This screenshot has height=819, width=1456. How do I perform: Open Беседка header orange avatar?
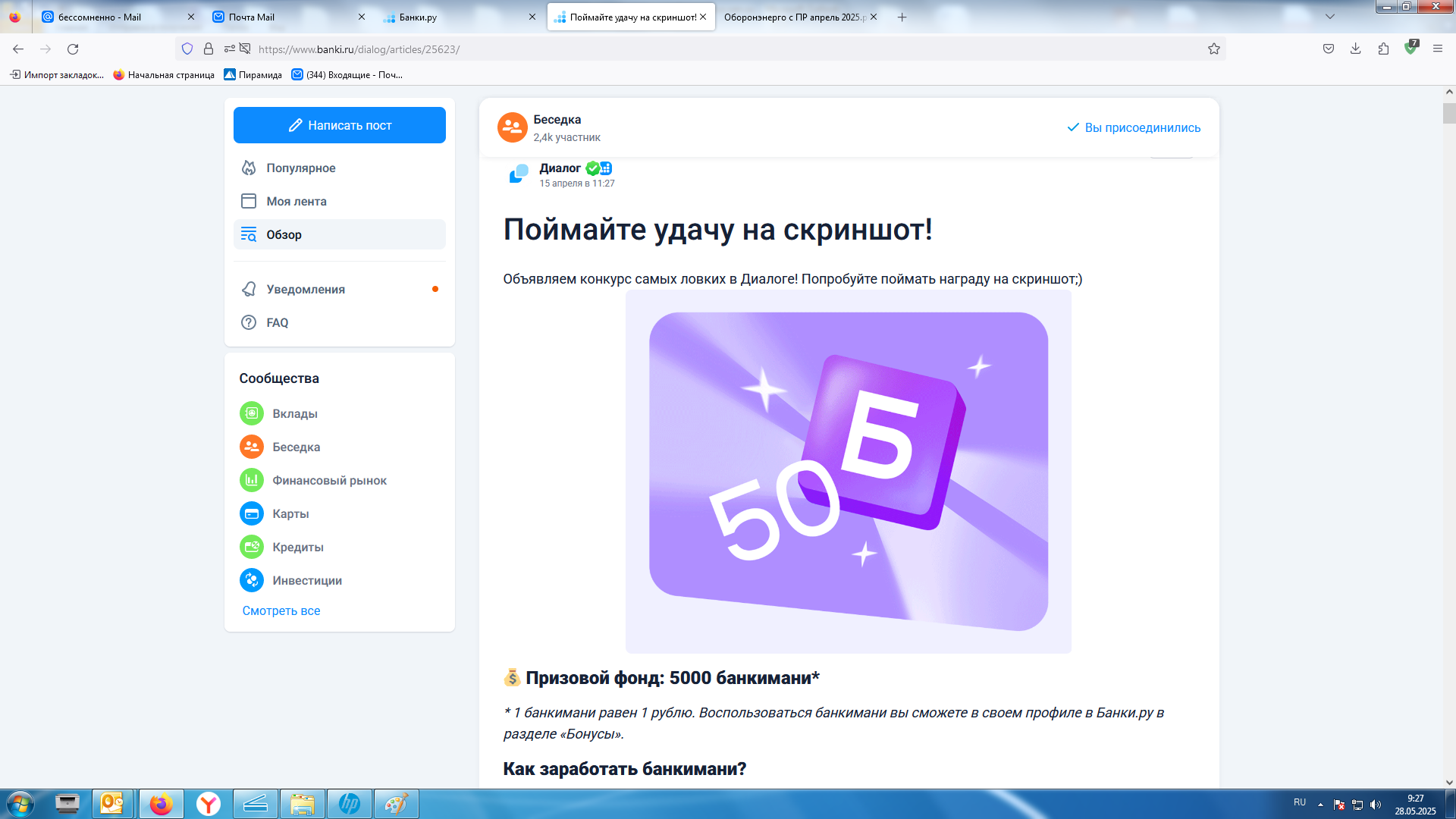pos(513,127)
